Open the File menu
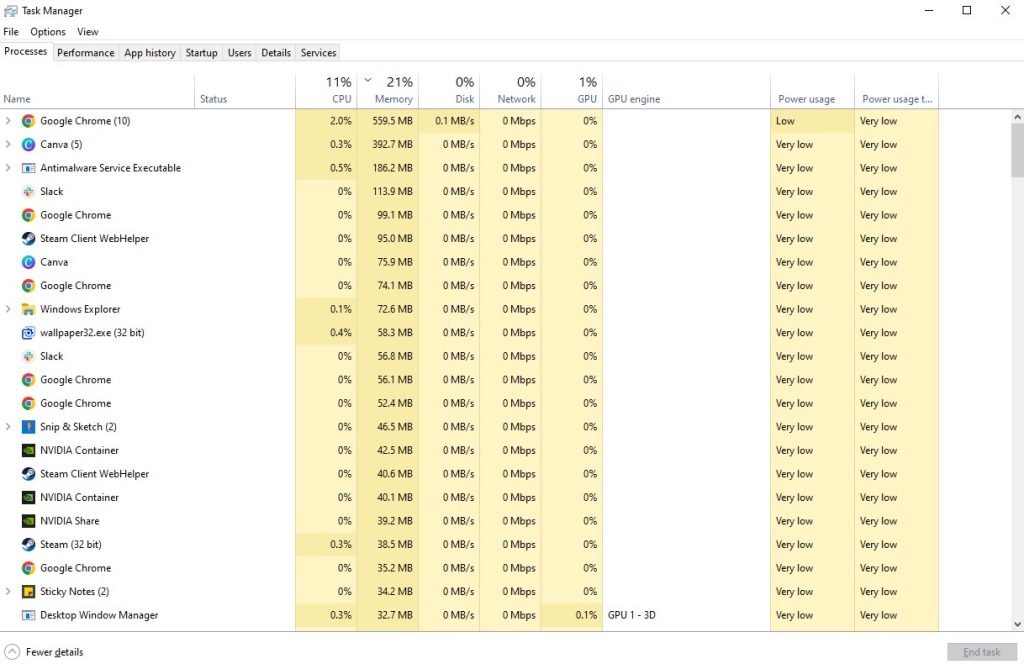The height and width of the screenshot is (669, 1024). pos(11,31)
